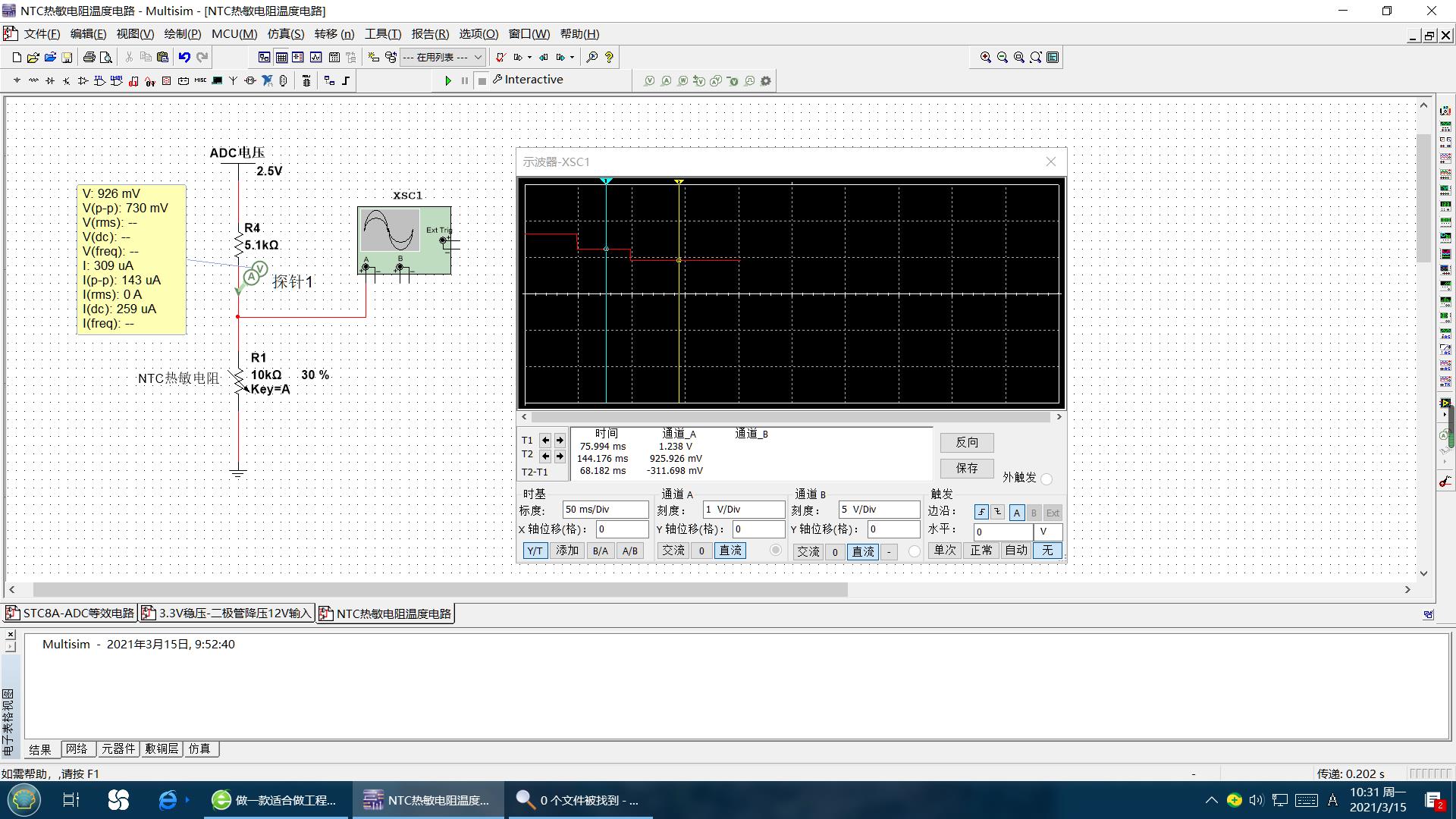Open the 工具(T) menu
The width and height of the screenshot is (1456, 819).
tap(383, 34)
